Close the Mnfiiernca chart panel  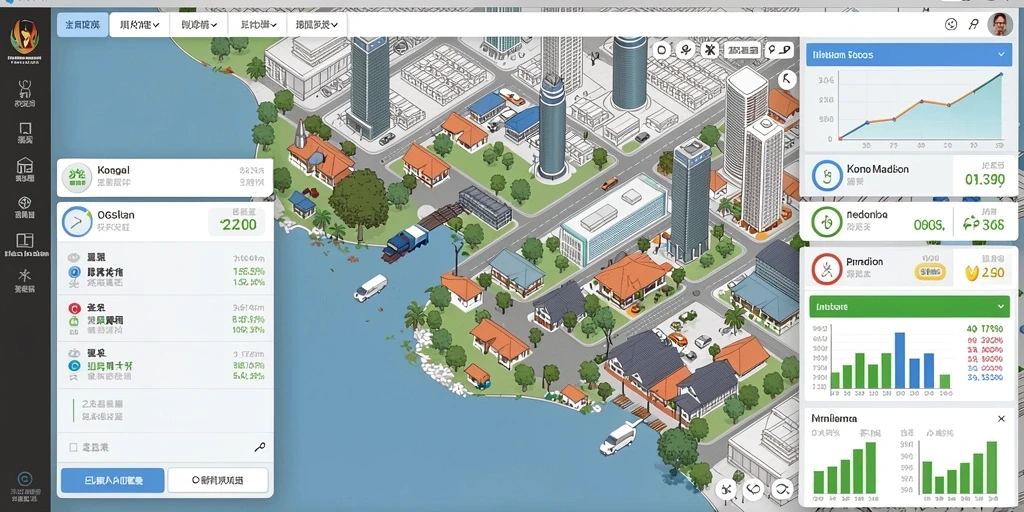click(x=1001, y=419)
